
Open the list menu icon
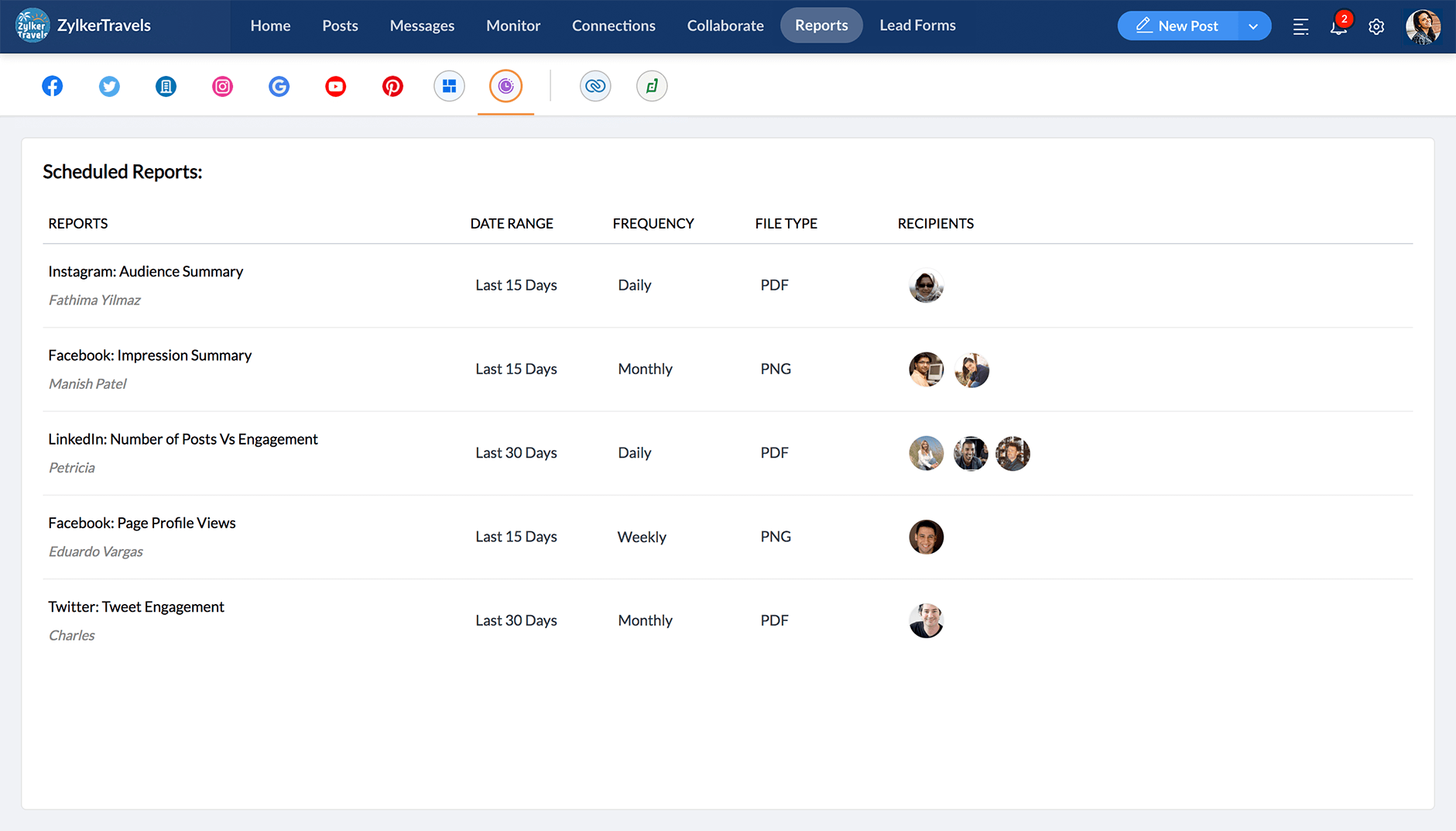[1300, 26]
